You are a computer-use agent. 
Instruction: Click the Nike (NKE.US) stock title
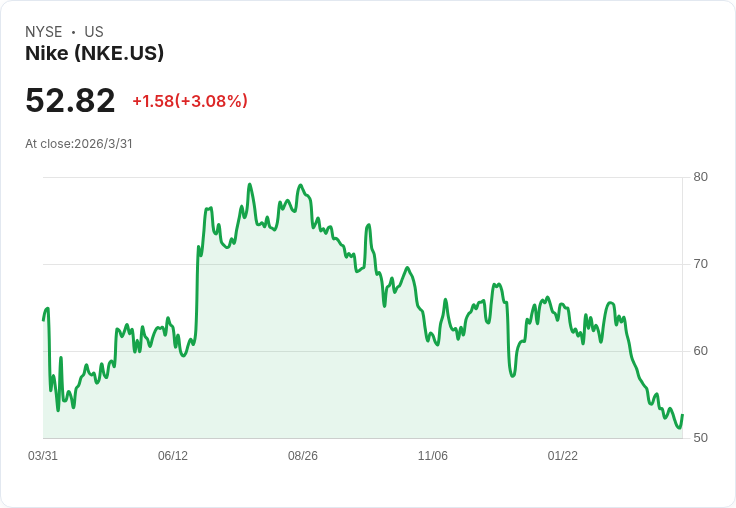pyautogui.click(x=94, y=54)
